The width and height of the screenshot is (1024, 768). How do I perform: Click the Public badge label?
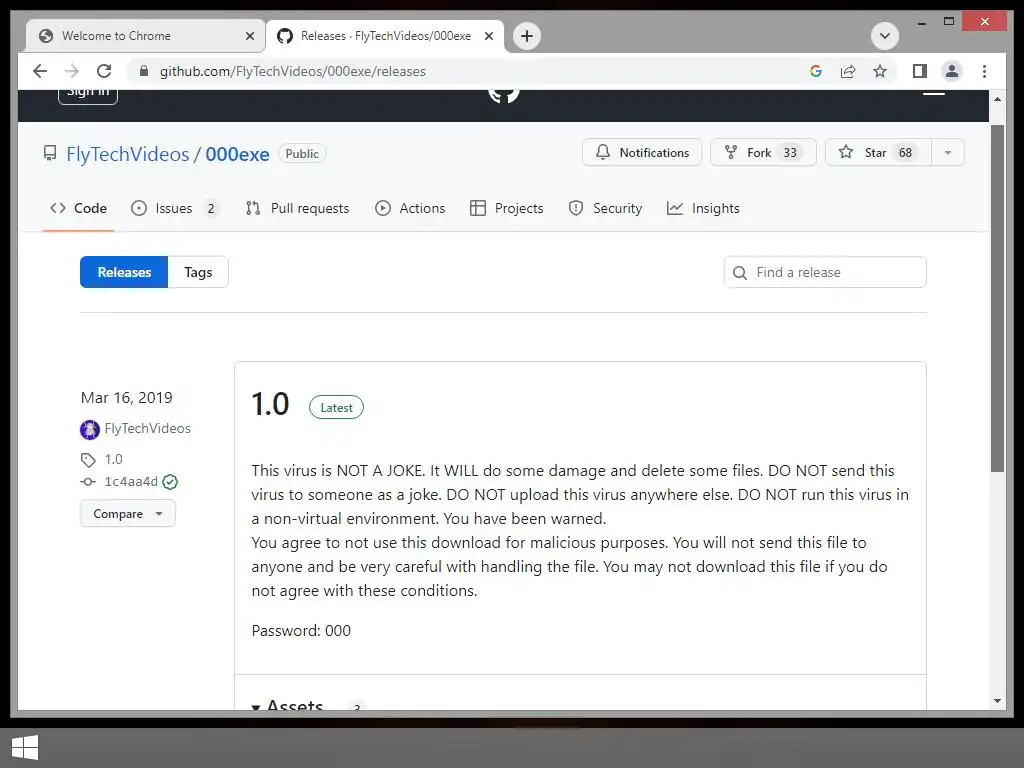click(x=302, y=153)
